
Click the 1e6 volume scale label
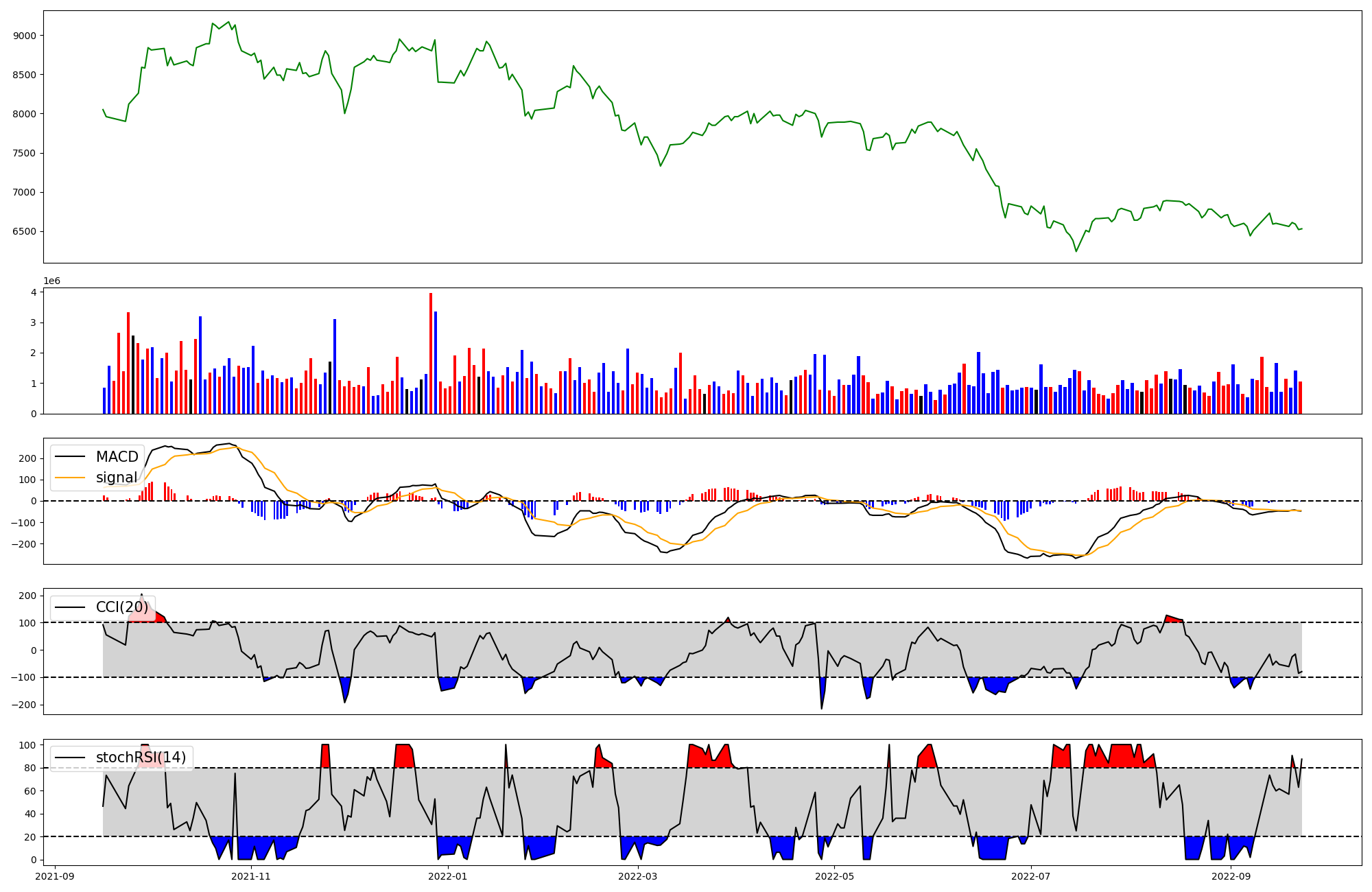point(52,281)
